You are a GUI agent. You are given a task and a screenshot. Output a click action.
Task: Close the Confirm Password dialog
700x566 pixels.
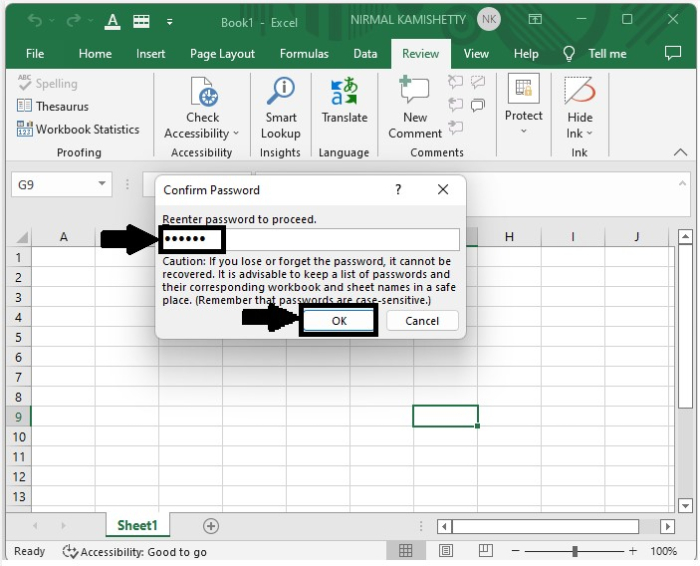click(443, 190)
